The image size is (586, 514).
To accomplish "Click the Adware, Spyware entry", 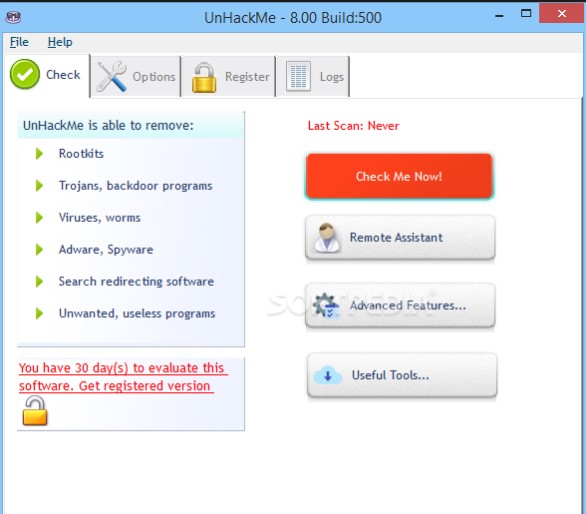I will coord(106,250).
